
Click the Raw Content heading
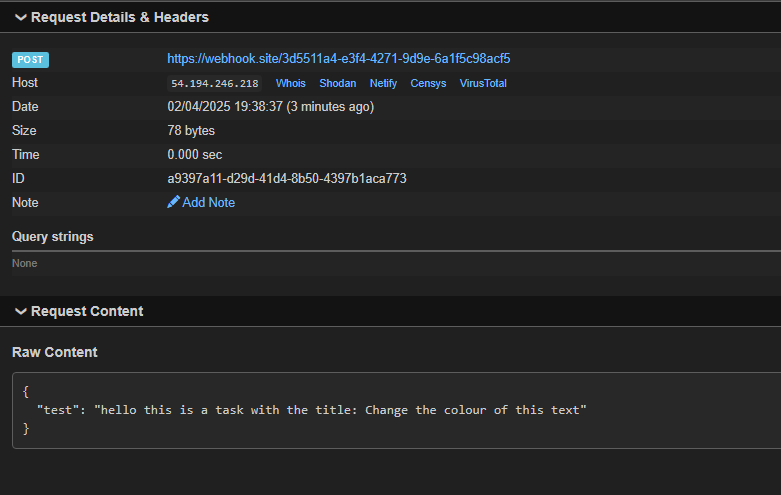(55, 352)
